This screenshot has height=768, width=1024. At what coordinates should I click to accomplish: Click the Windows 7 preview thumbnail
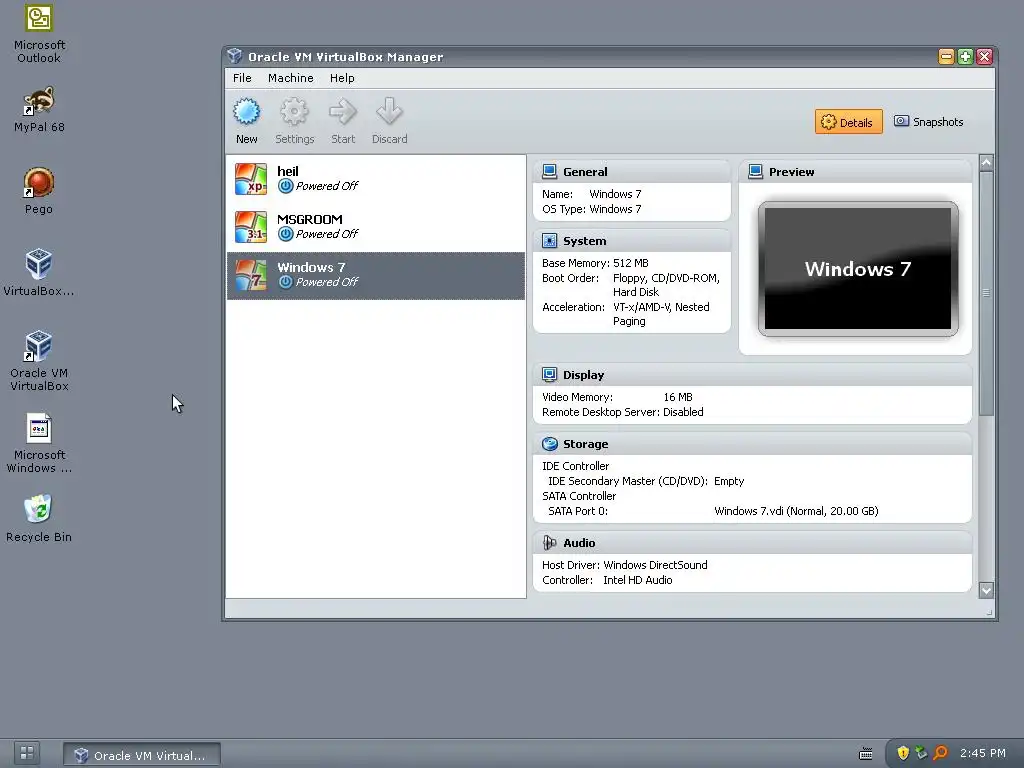tap(857, 268)
